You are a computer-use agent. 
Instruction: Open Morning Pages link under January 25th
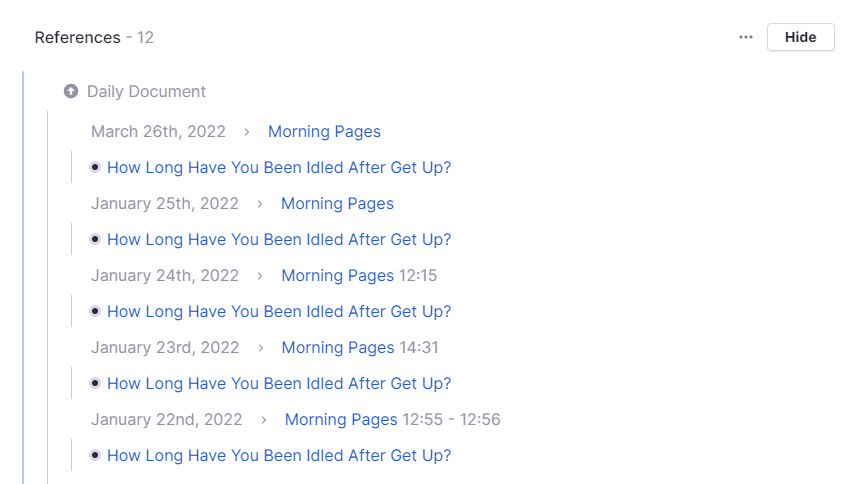point(337,203)
